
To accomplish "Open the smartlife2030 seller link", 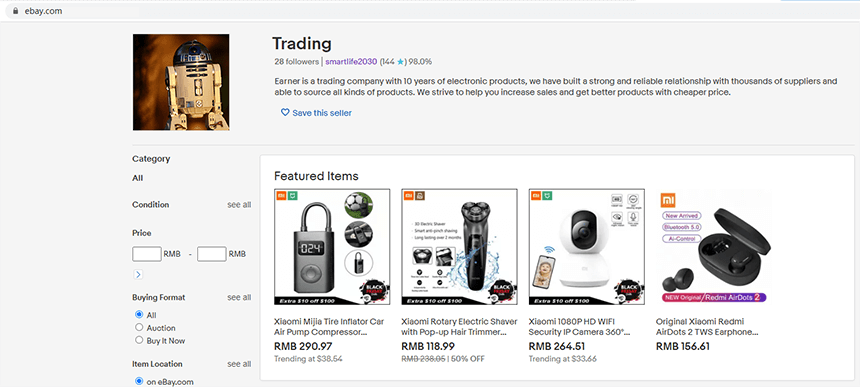I will tap(351, 62).
